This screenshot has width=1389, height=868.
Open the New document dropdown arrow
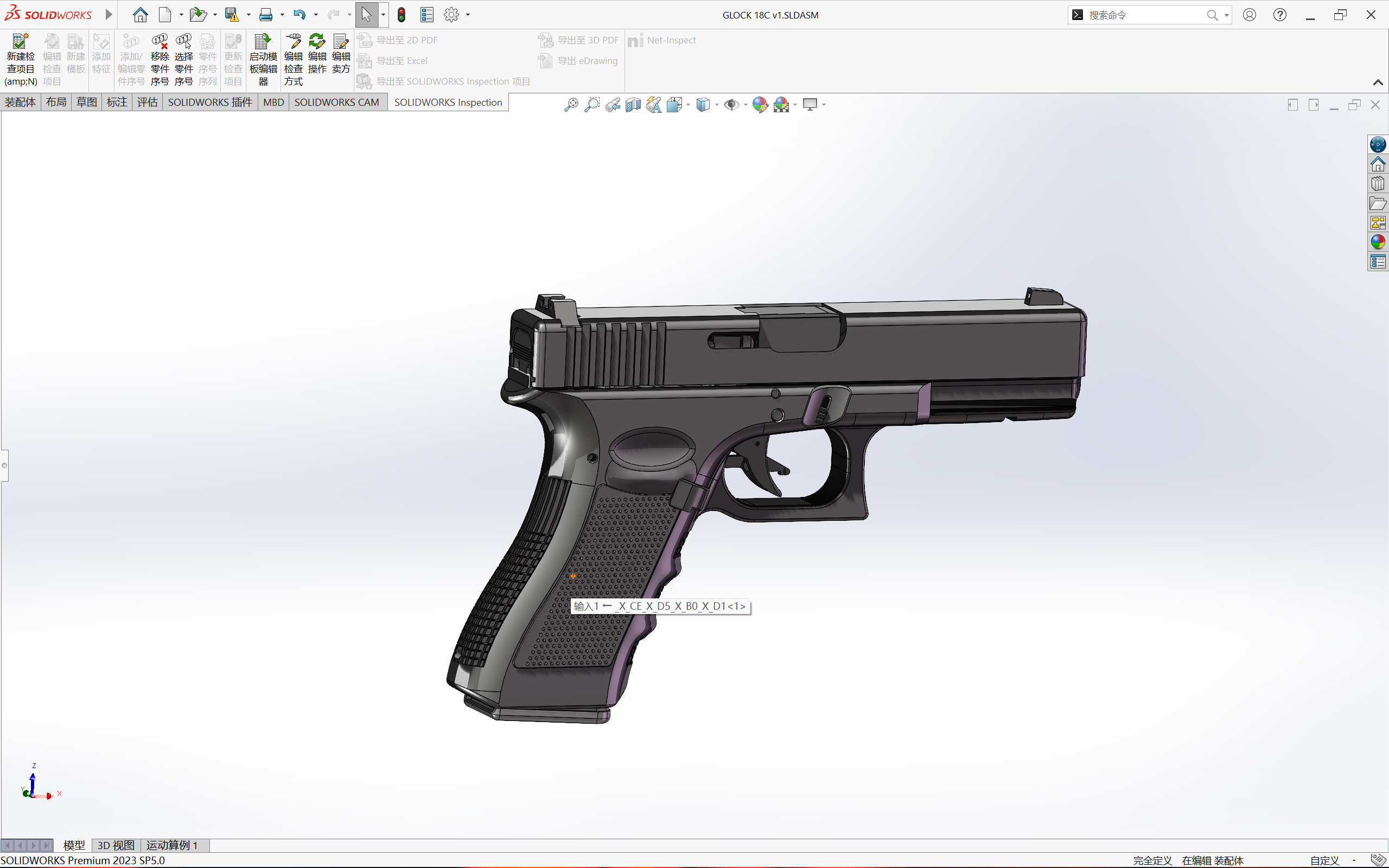coord(181,15)
